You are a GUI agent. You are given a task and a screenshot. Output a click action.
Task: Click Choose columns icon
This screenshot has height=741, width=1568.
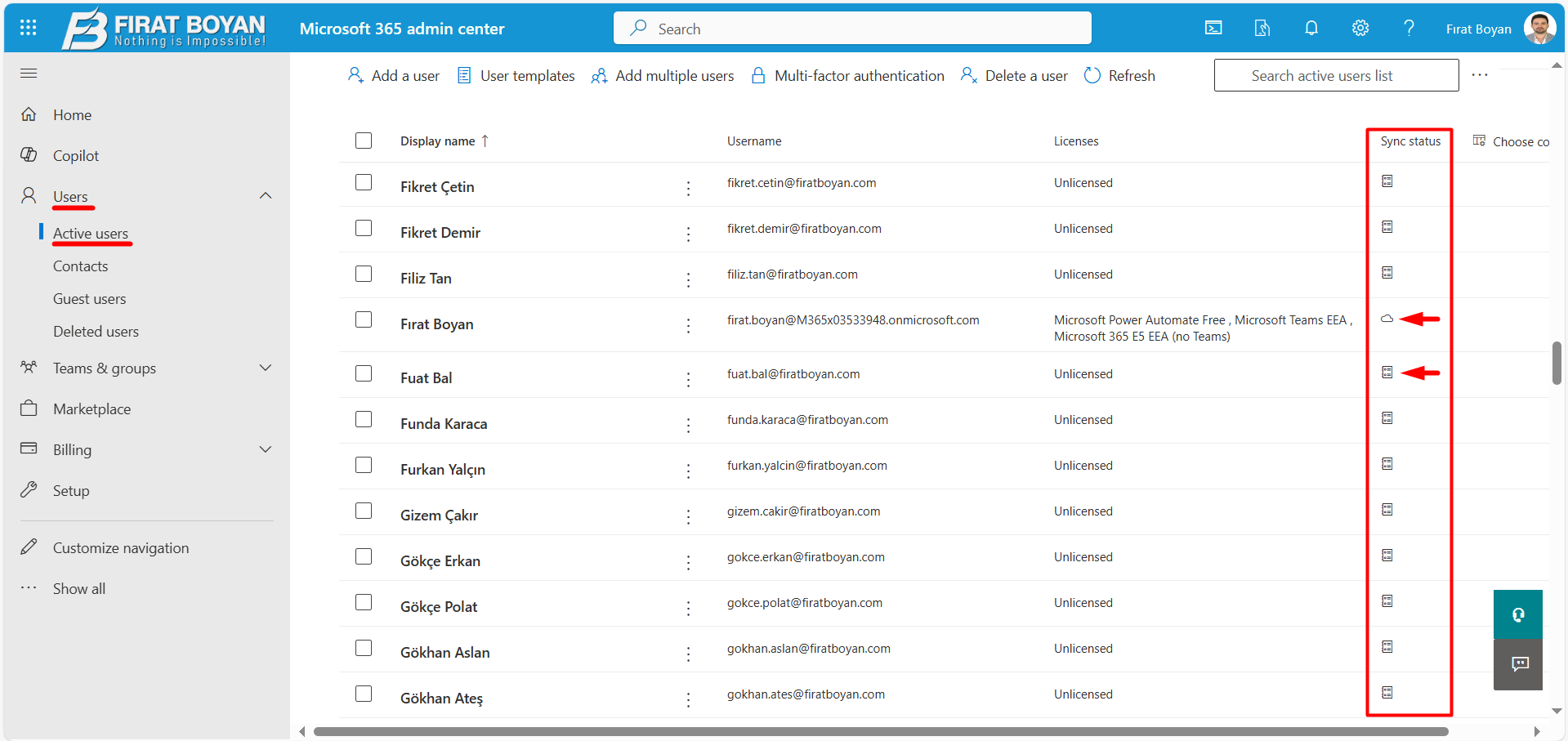coord(1479,141)
